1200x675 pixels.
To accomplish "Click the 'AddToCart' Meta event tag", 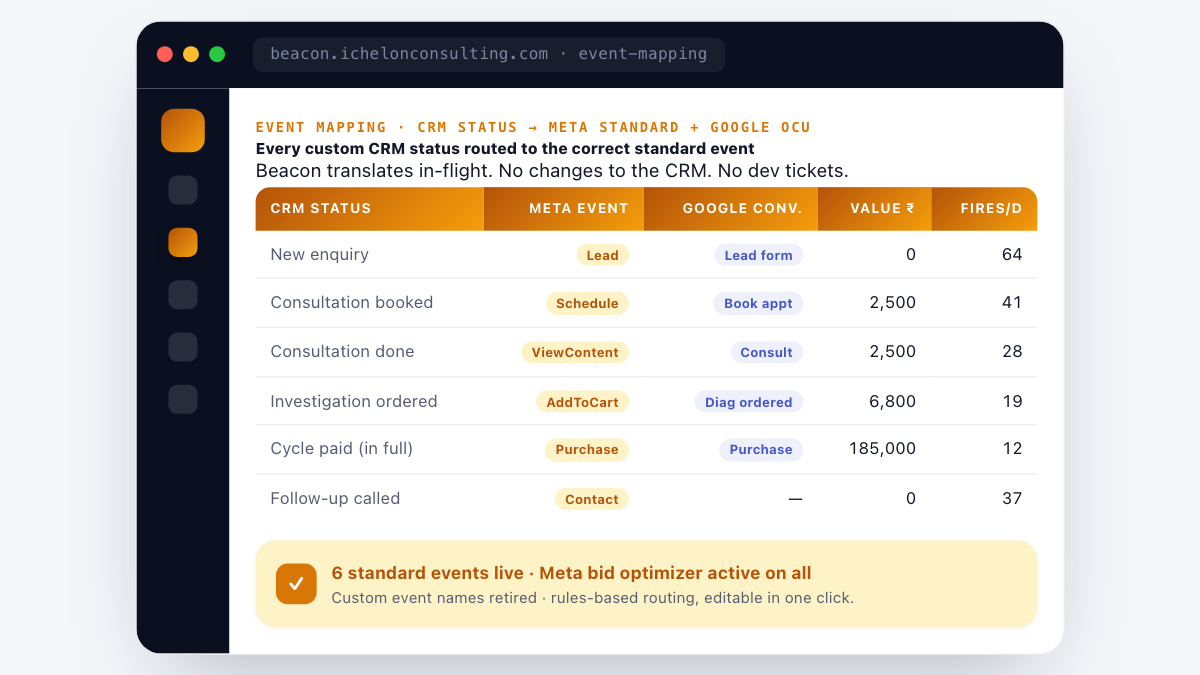I will click(582, 402).
